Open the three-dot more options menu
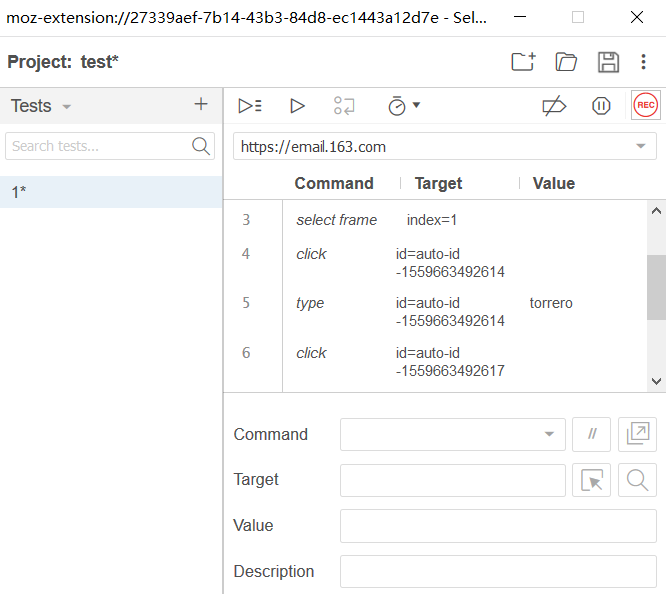The width and height of the screenshot is (666, 594). click(x=644, y=62)
